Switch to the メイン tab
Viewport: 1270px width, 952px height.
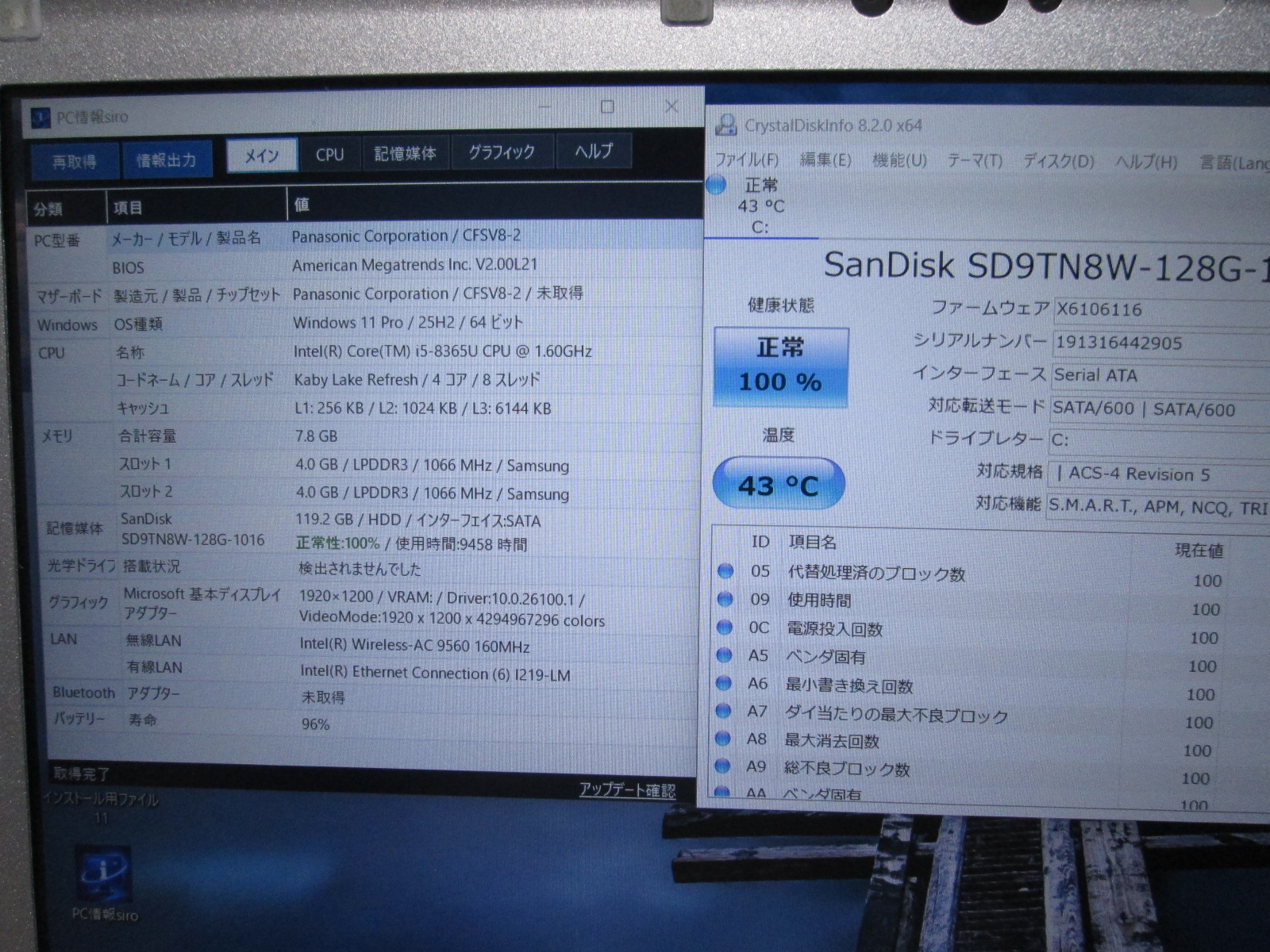[x=262, y=155]
